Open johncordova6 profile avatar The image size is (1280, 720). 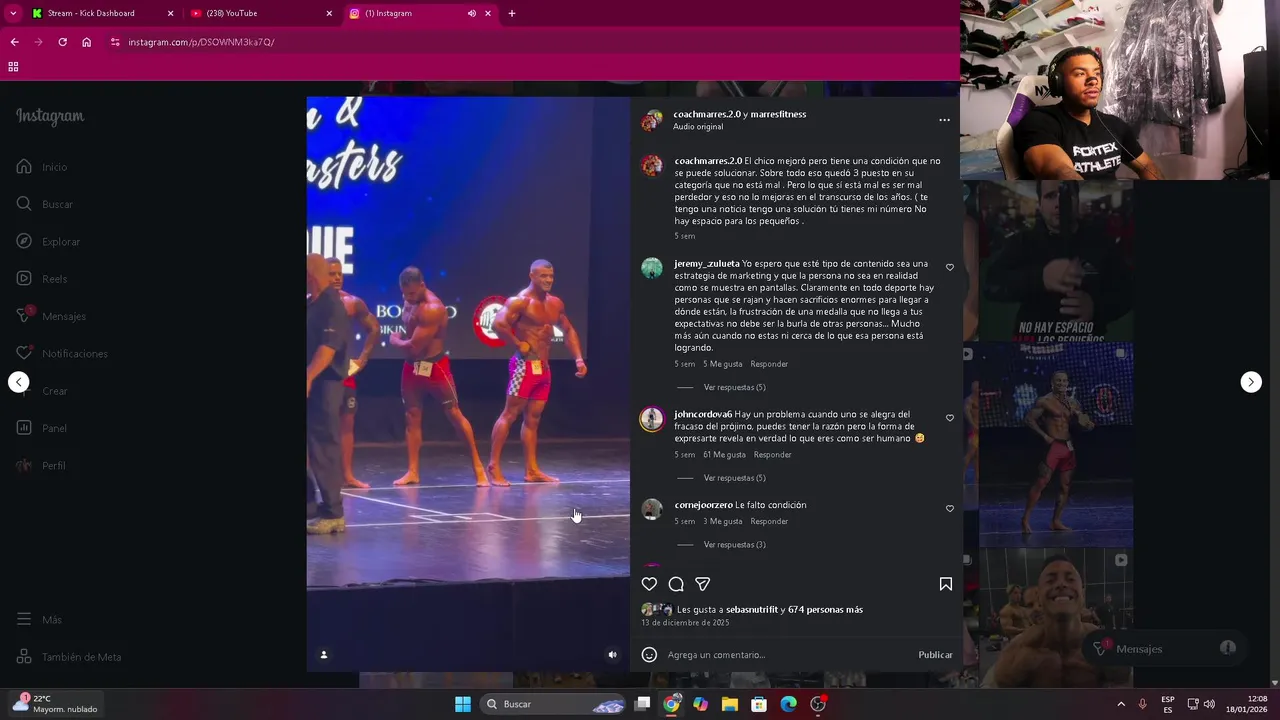(x=652, y=419)
